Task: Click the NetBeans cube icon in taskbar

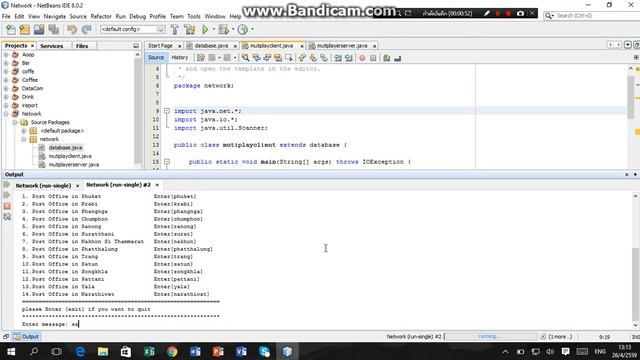Action: 287,351
